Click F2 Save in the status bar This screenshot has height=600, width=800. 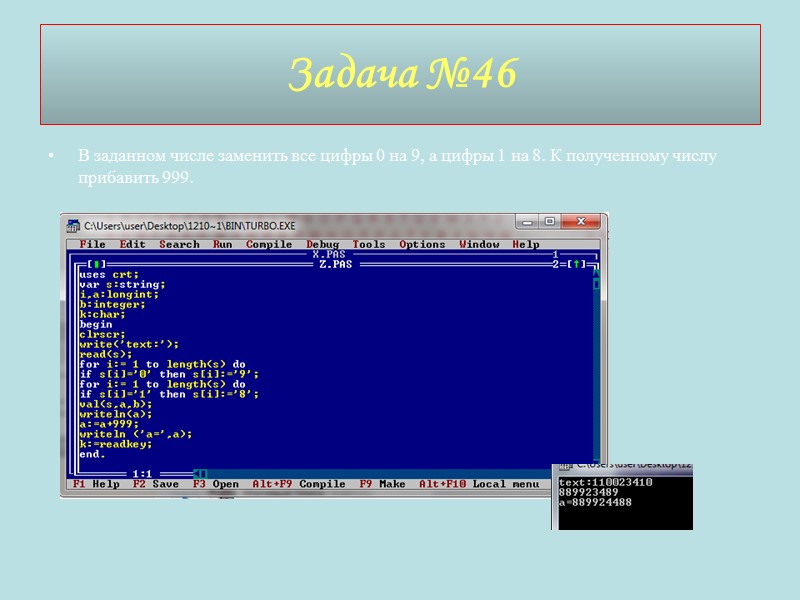point(156,484)
